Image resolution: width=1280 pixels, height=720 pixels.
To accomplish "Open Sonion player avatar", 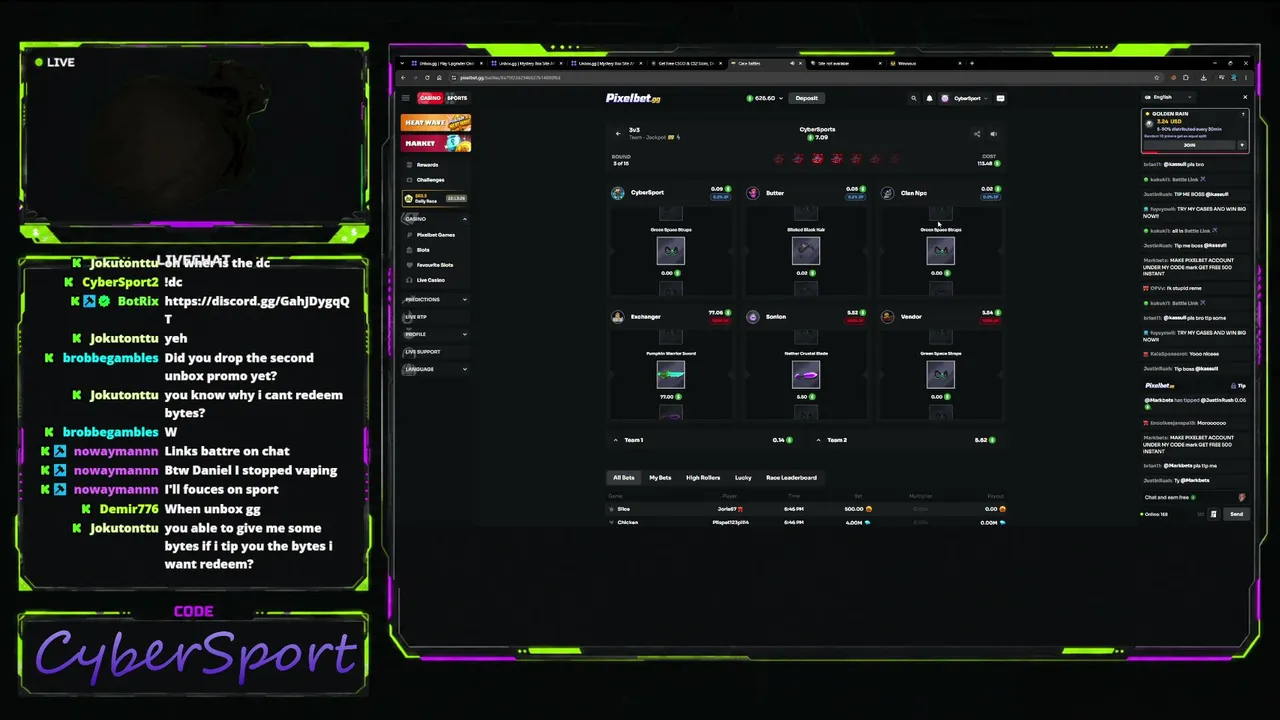I will (753, 317).
